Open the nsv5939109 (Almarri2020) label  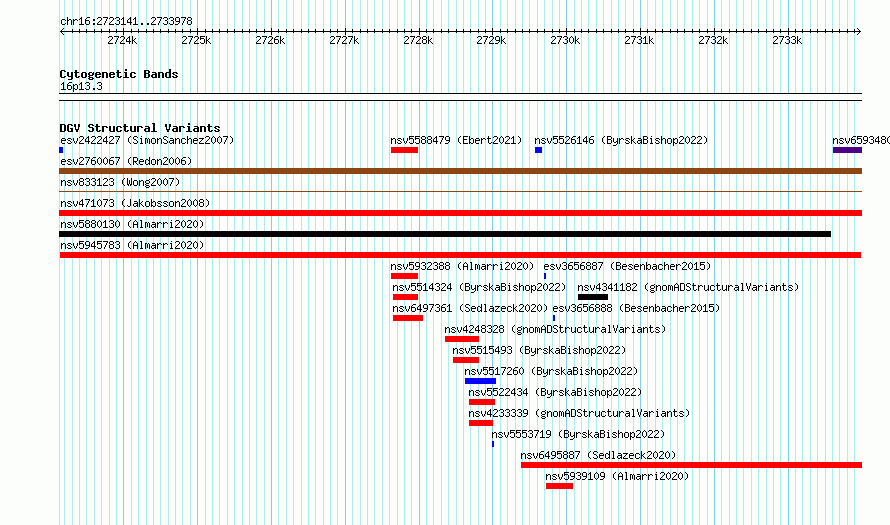pyautogui.click(x=617, y=476)
